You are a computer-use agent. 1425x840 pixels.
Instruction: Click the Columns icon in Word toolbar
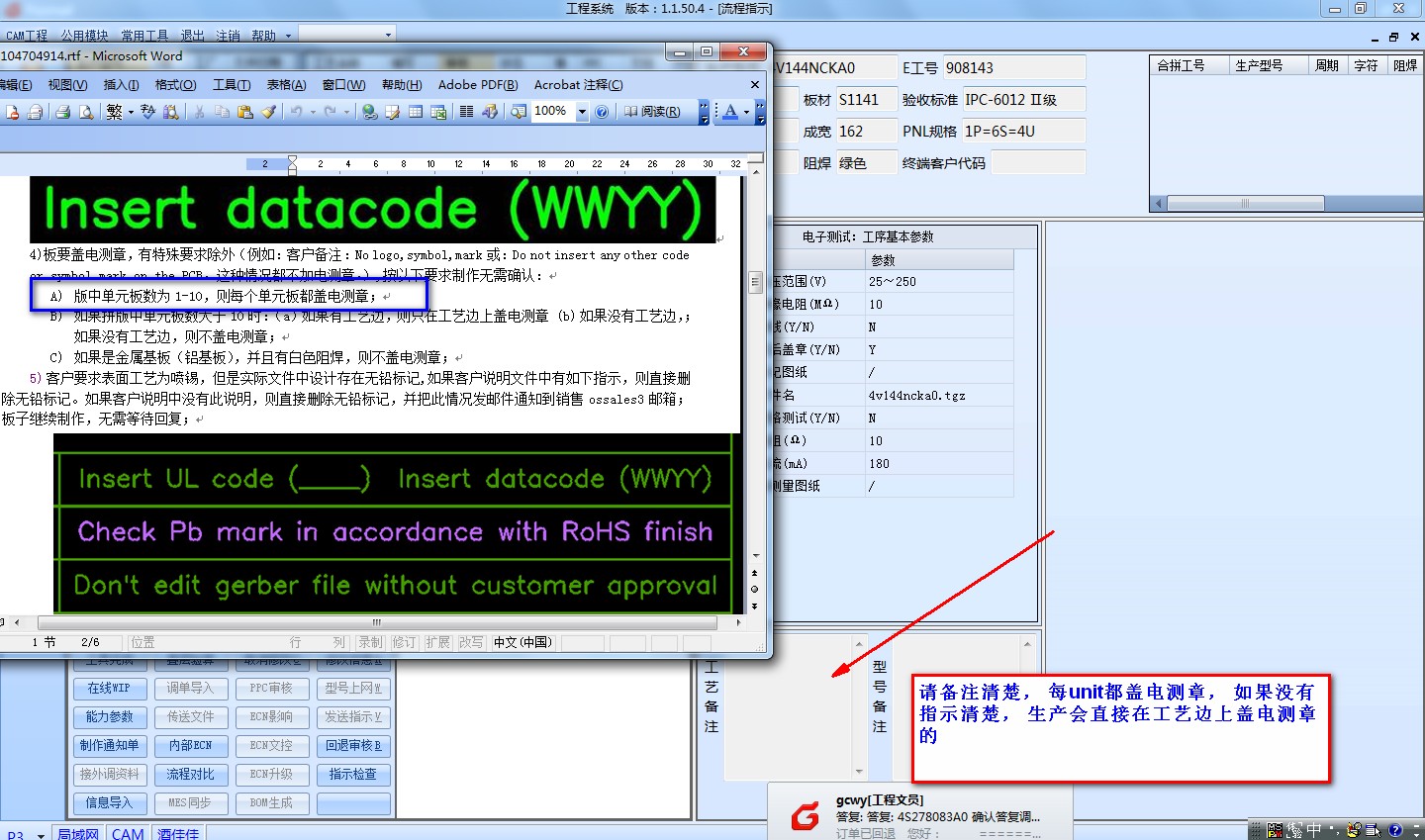(467, 112)
